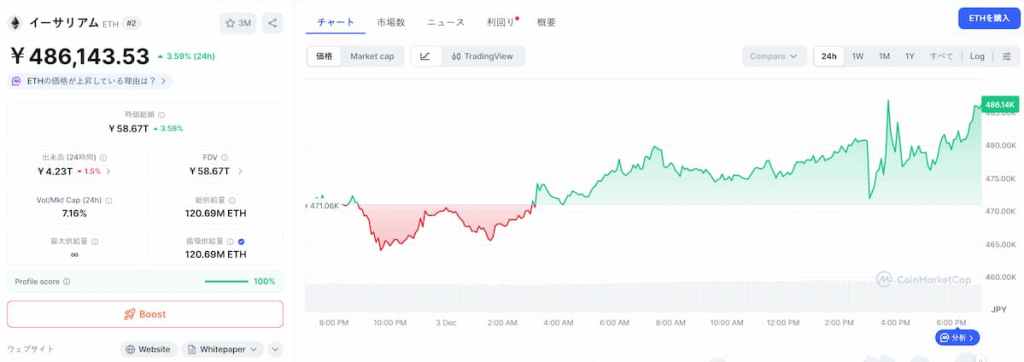
Task: Click the info icon next to 出来高 (24時間)
Action: [x=104, y=157]
